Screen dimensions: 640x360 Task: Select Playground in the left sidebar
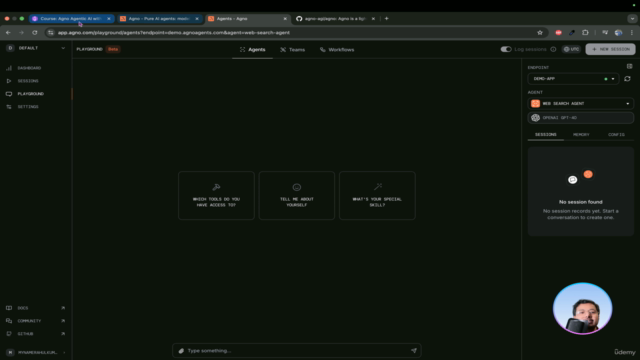pos(30,94)
